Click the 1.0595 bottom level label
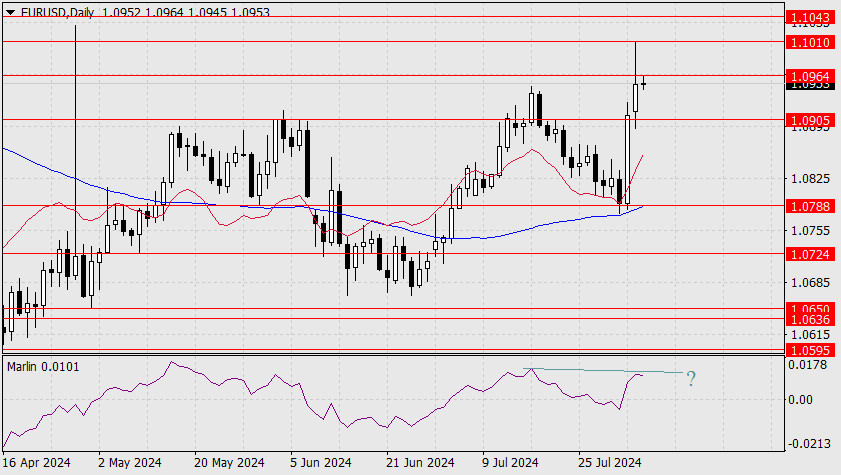The height and width of the screenshot is (475, 841). click(810, 350)
